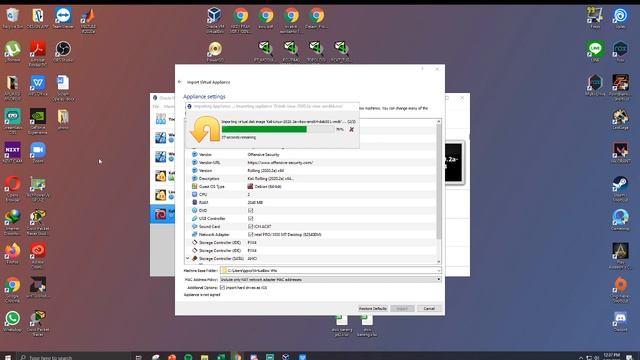Image resolution: width=640 pixels, height=360 pixels.
Task: Open the OBS Studio desktop icon
Action: pyautogui.click(x=63, y=51)
